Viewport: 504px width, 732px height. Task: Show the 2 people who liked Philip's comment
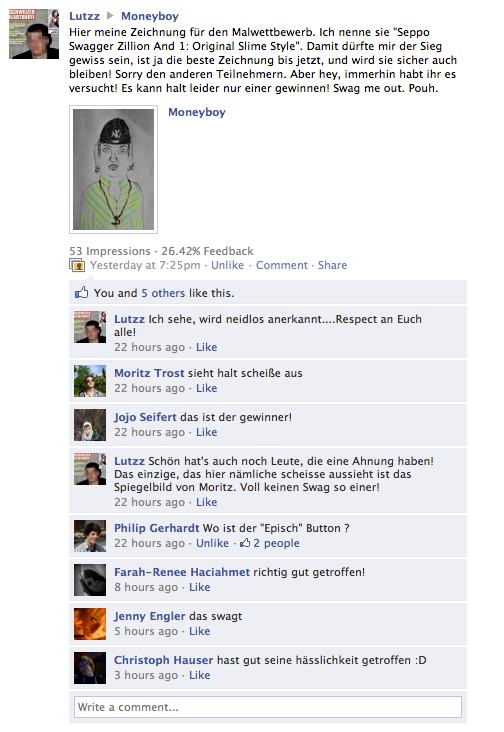click(270, 543)
